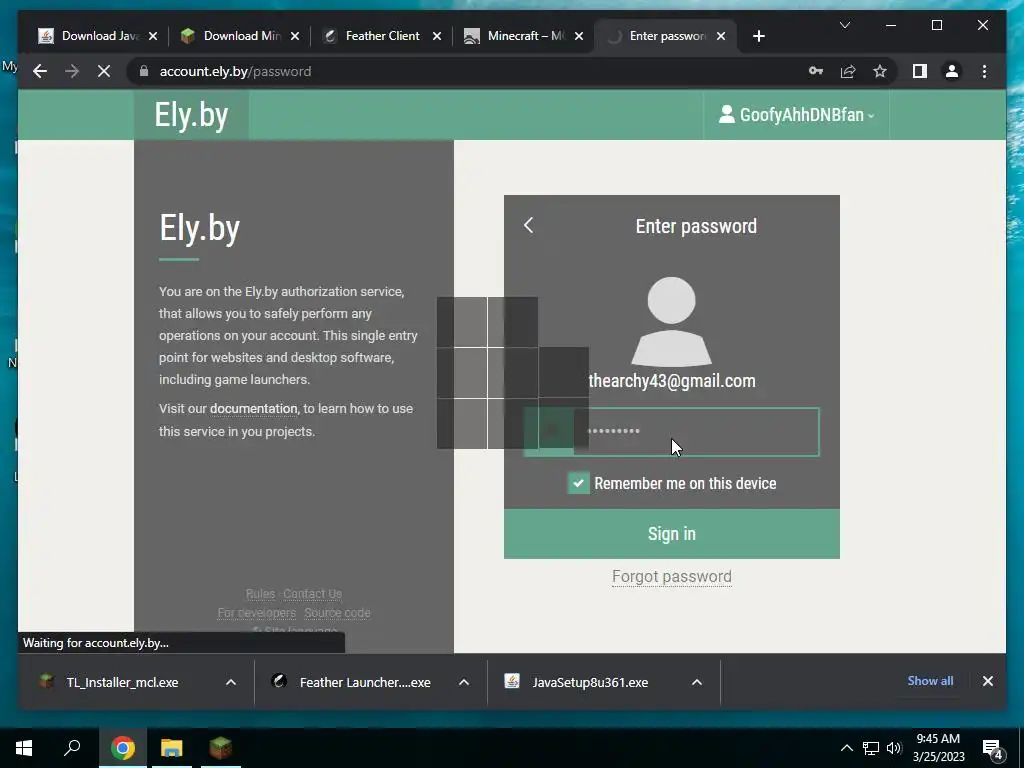The width and height of the screenshot is (1024, 768).
Task: Open the Ely.by header logo
Action: (191, 115)
